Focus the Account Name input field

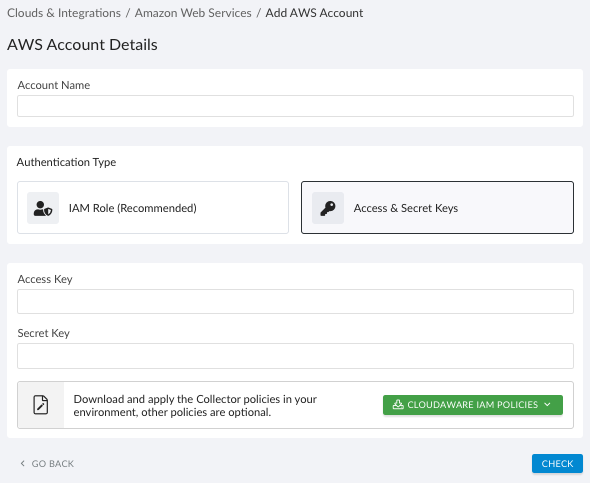295,106
